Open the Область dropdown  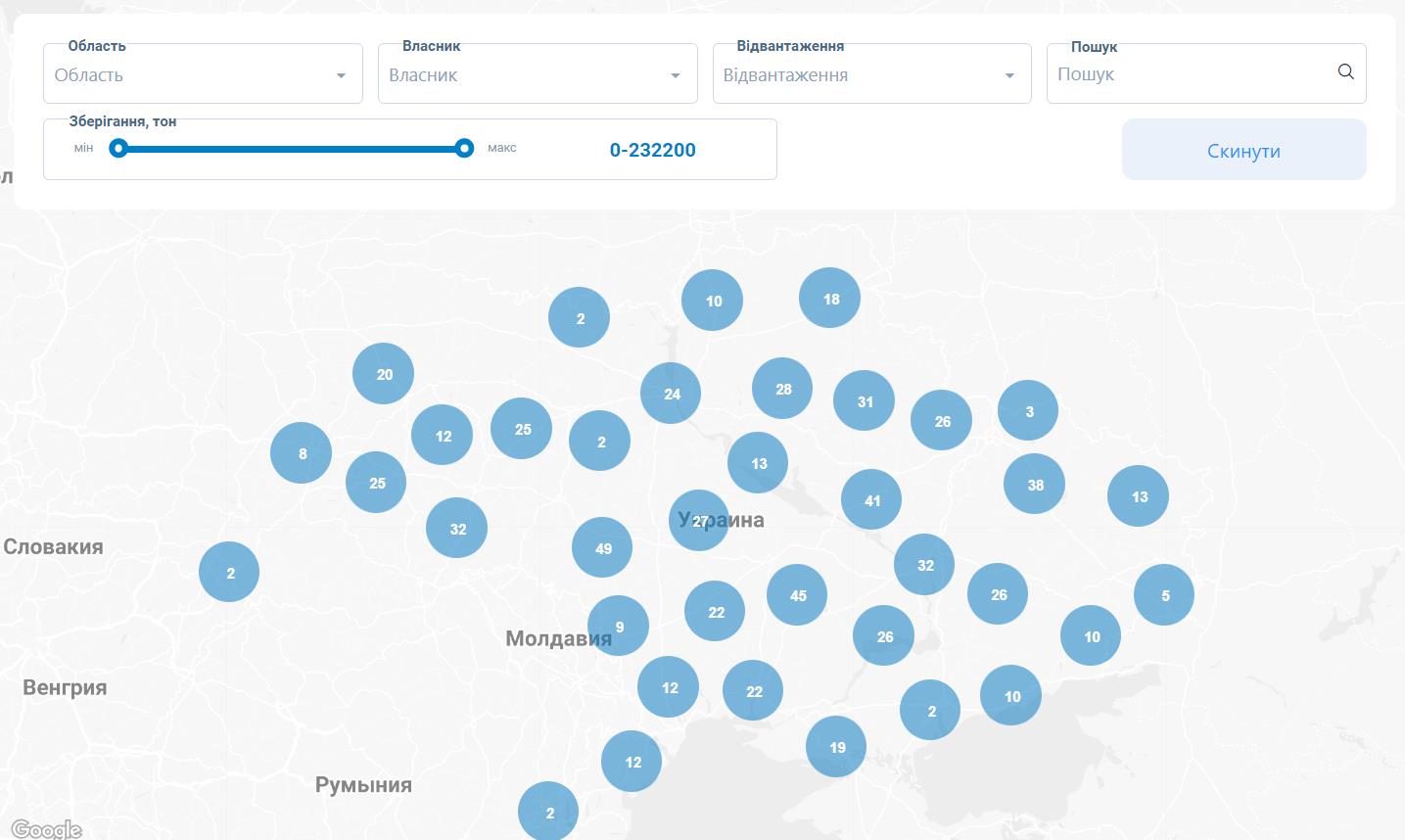203,73
